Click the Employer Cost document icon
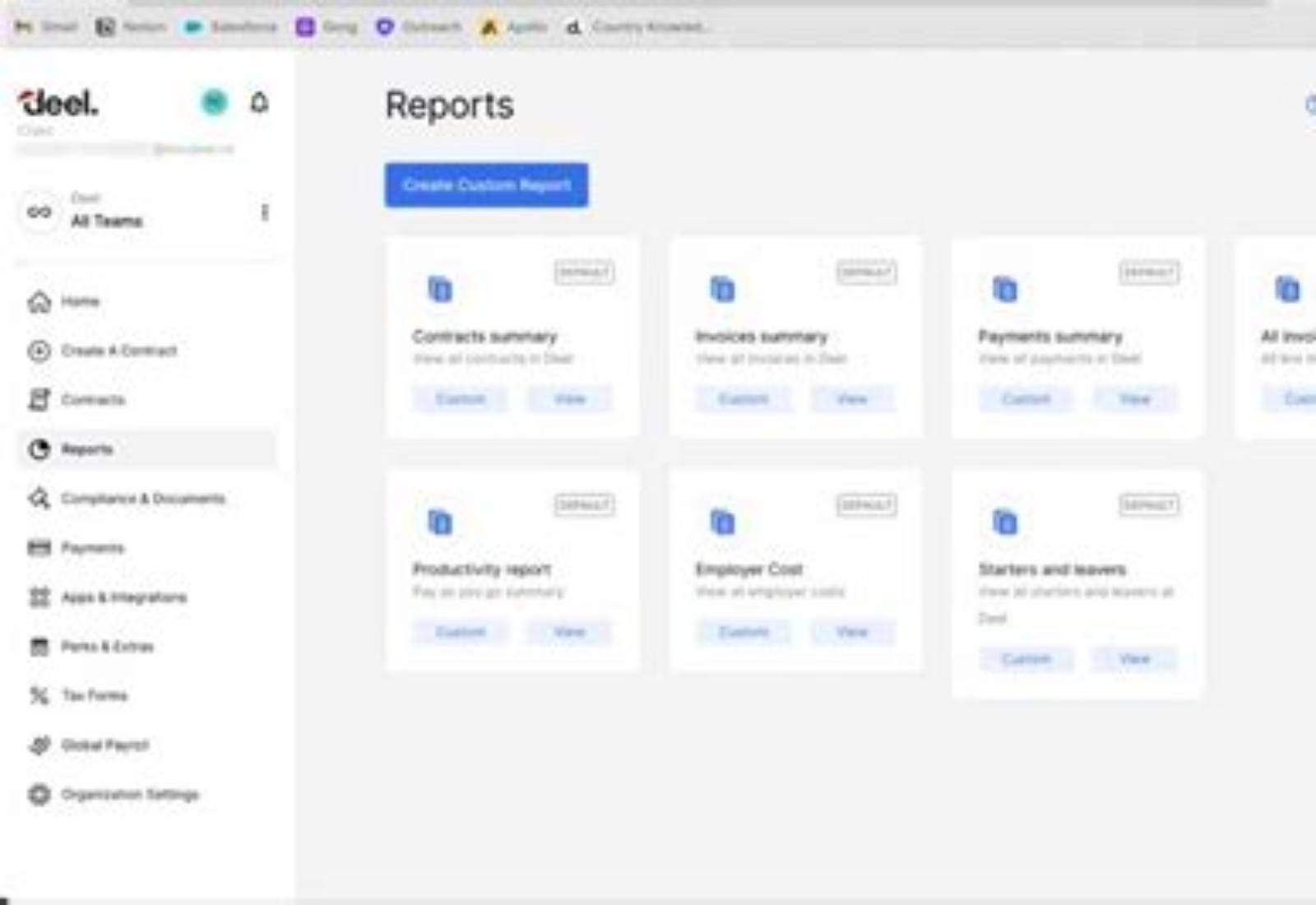Viewport: 1316px width, 905px height. coord(723,522)
